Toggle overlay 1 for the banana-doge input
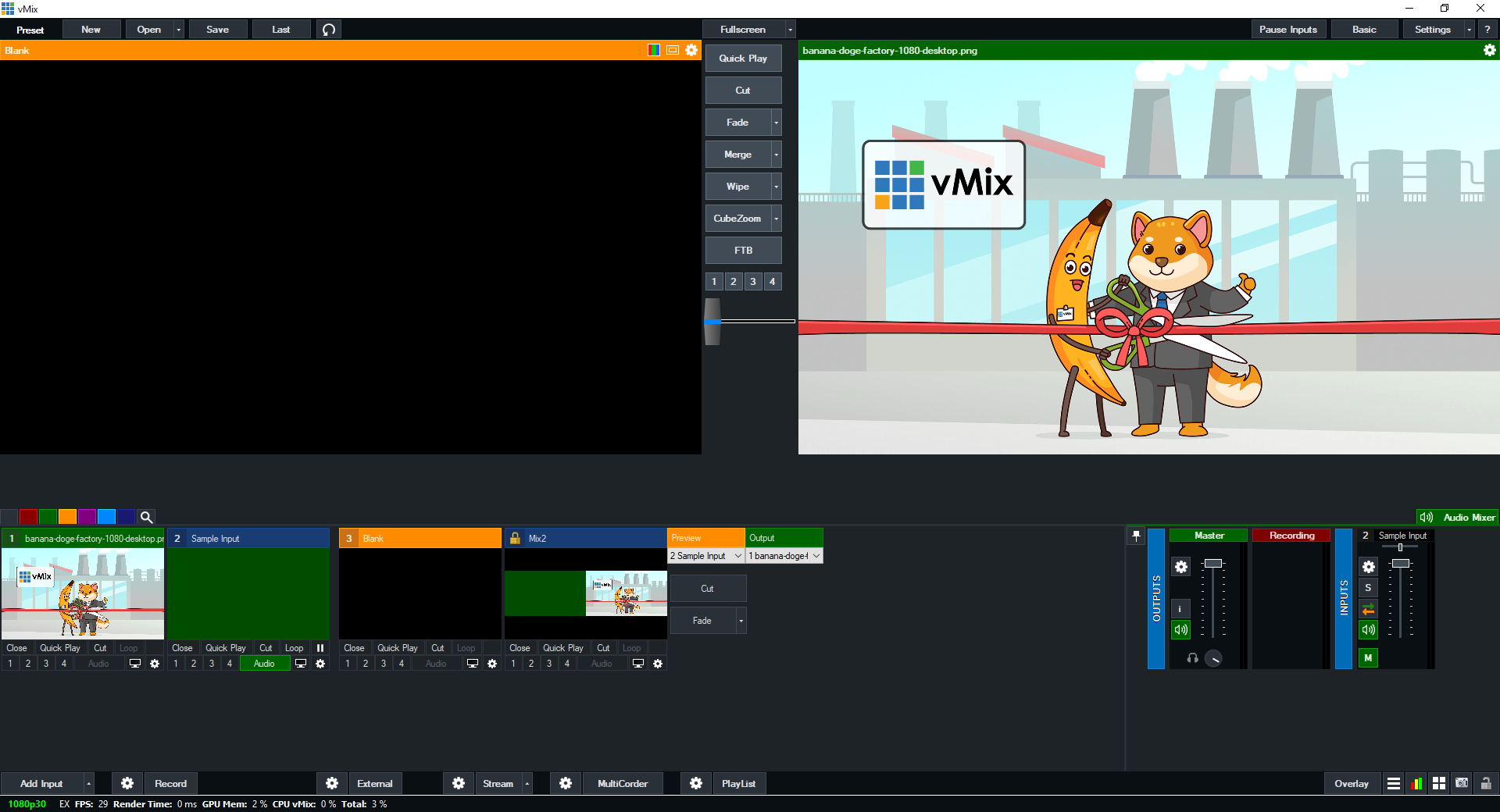 (10, 664)
